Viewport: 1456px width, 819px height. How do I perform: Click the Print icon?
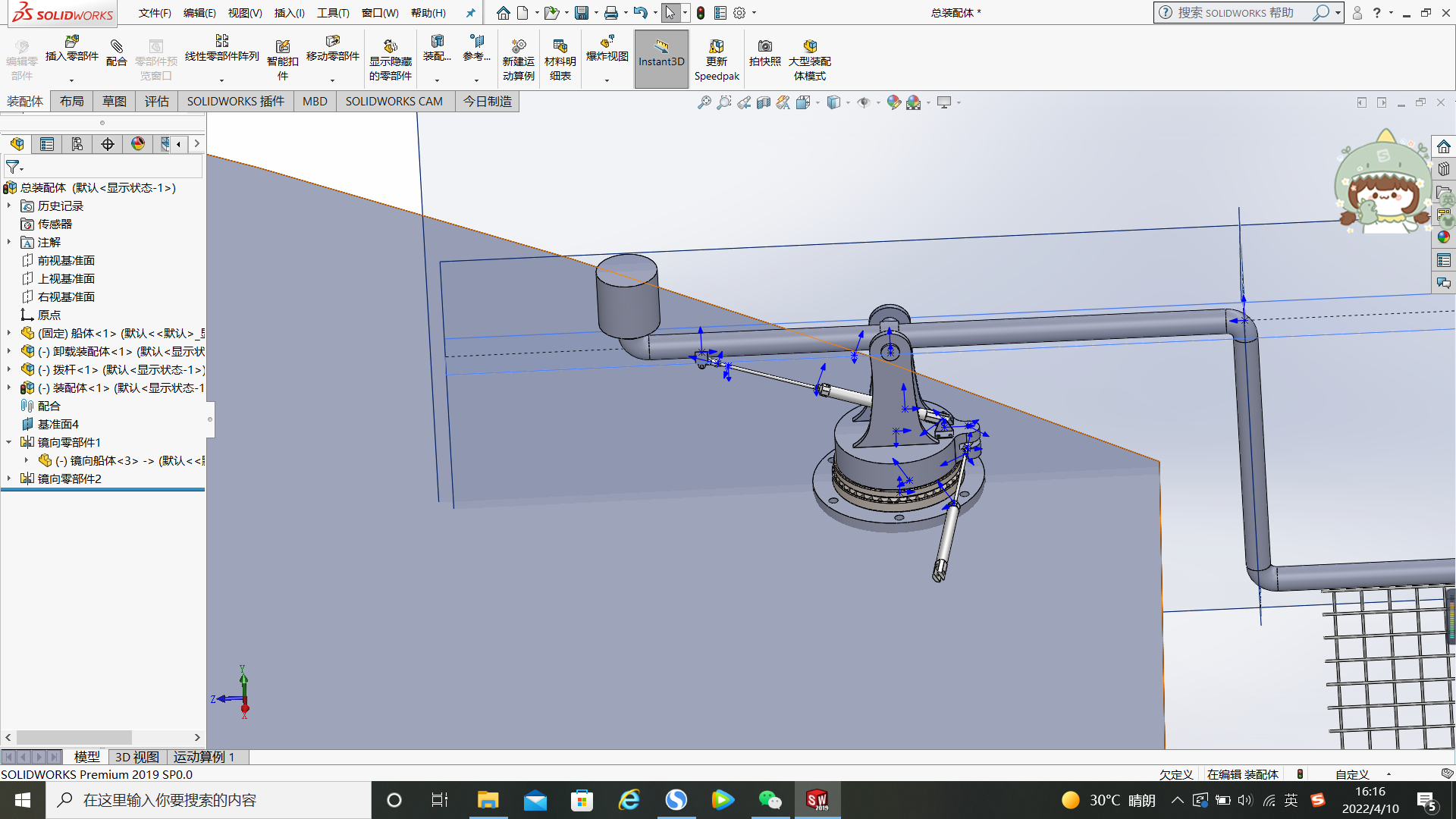tap(610, 13)
